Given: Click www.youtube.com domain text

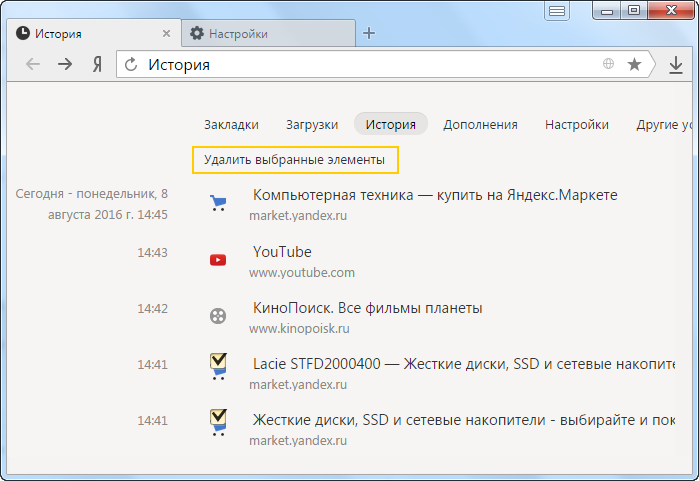Looking at the screenshot, I should pyautogui.click(x=302, y=272).
